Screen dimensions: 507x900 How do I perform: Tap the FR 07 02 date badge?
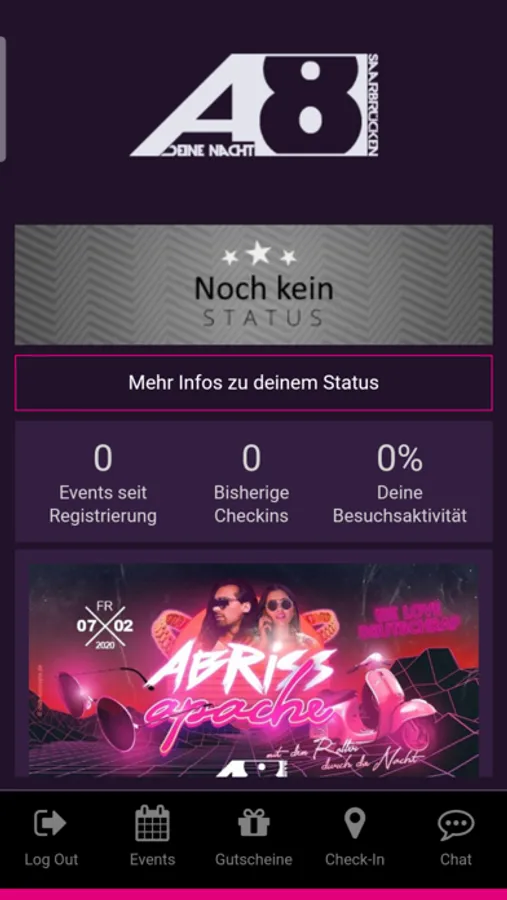105,625
